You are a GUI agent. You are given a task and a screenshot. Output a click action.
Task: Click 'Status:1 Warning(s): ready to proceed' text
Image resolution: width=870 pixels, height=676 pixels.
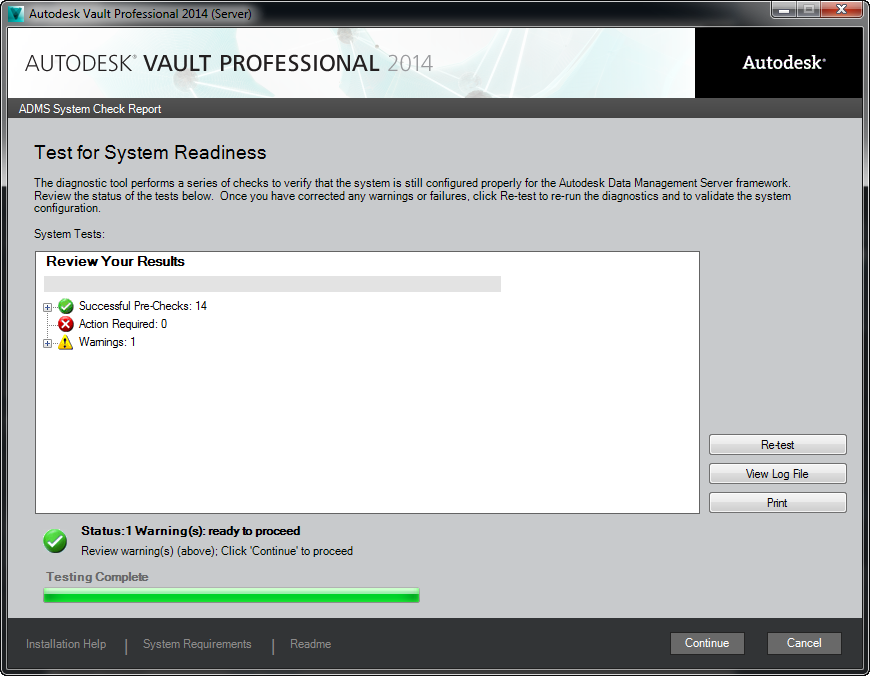190,531
